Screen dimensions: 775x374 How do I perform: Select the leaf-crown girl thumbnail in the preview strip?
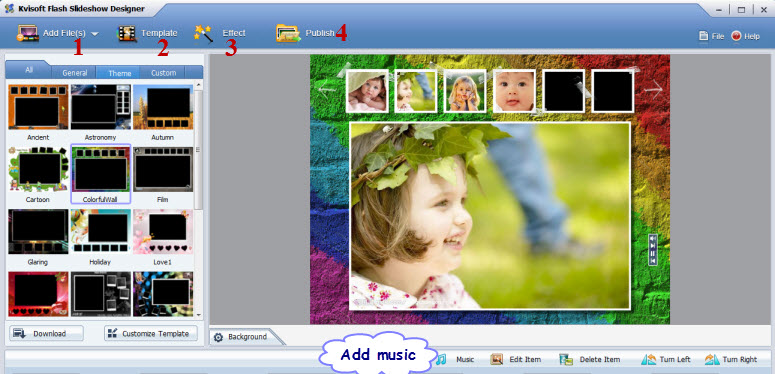point(416,91)
